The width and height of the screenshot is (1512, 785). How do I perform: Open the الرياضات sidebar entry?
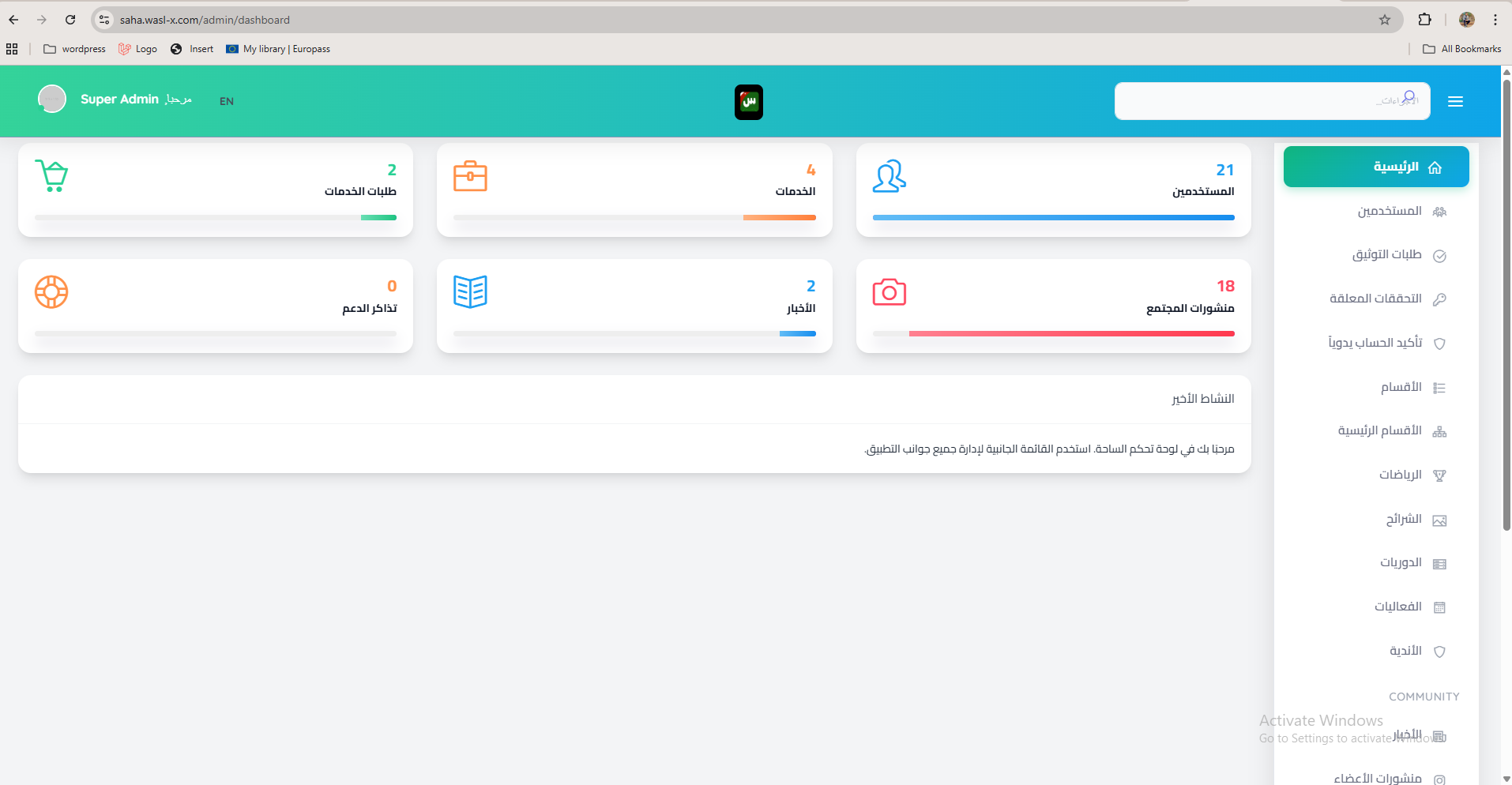coord(1400,475)
